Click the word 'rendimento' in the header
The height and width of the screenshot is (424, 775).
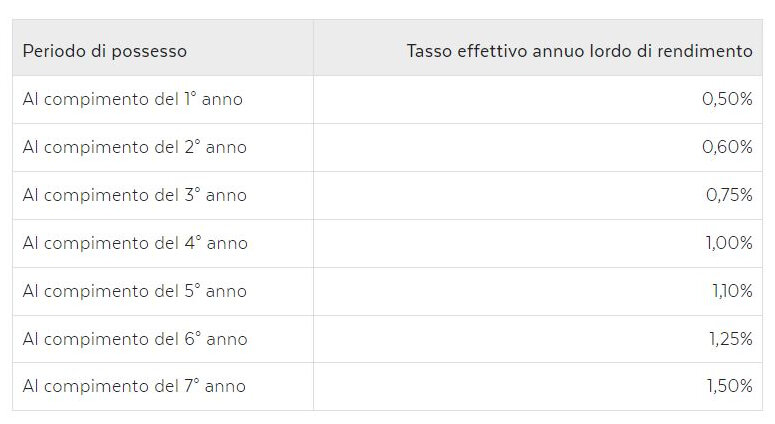pos(705,51)
